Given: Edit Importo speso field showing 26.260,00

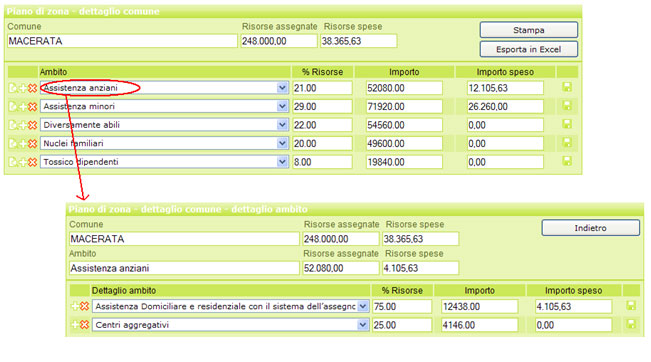Looking at the screenshot, I should click(505, 107).
